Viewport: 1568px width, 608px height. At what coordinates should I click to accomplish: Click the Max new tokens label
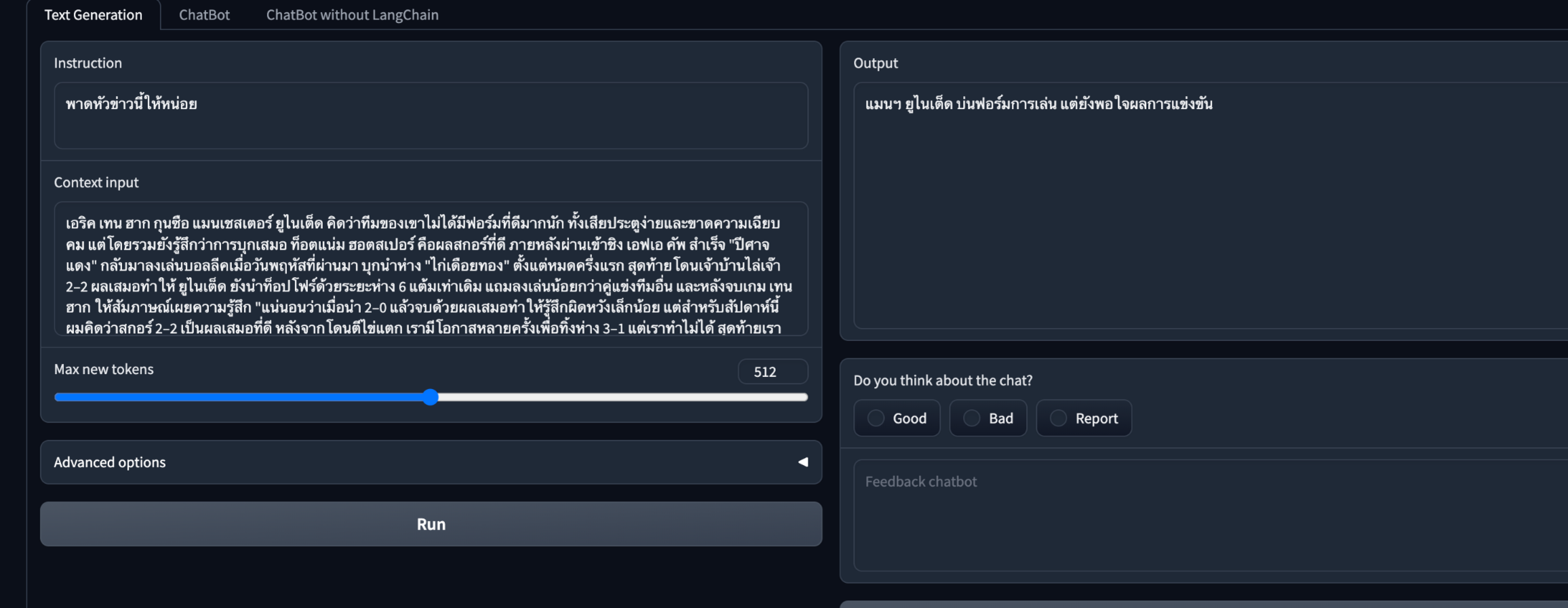tap(103, 369)
